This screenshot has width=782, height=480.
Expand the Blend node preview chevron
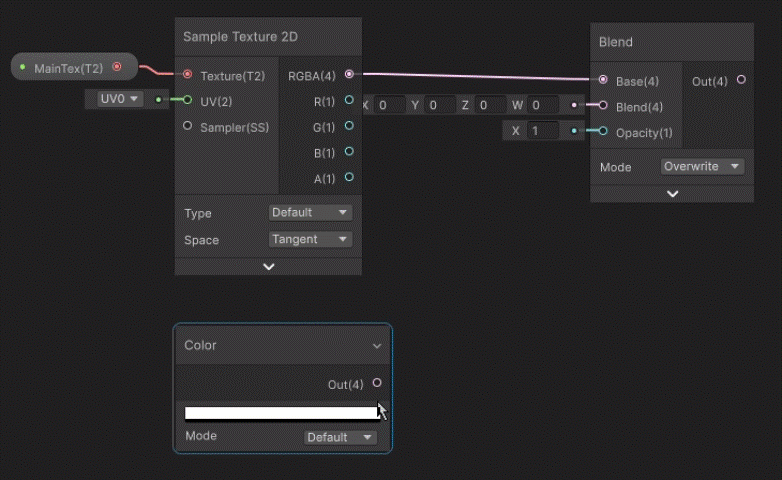click(672, 194)
